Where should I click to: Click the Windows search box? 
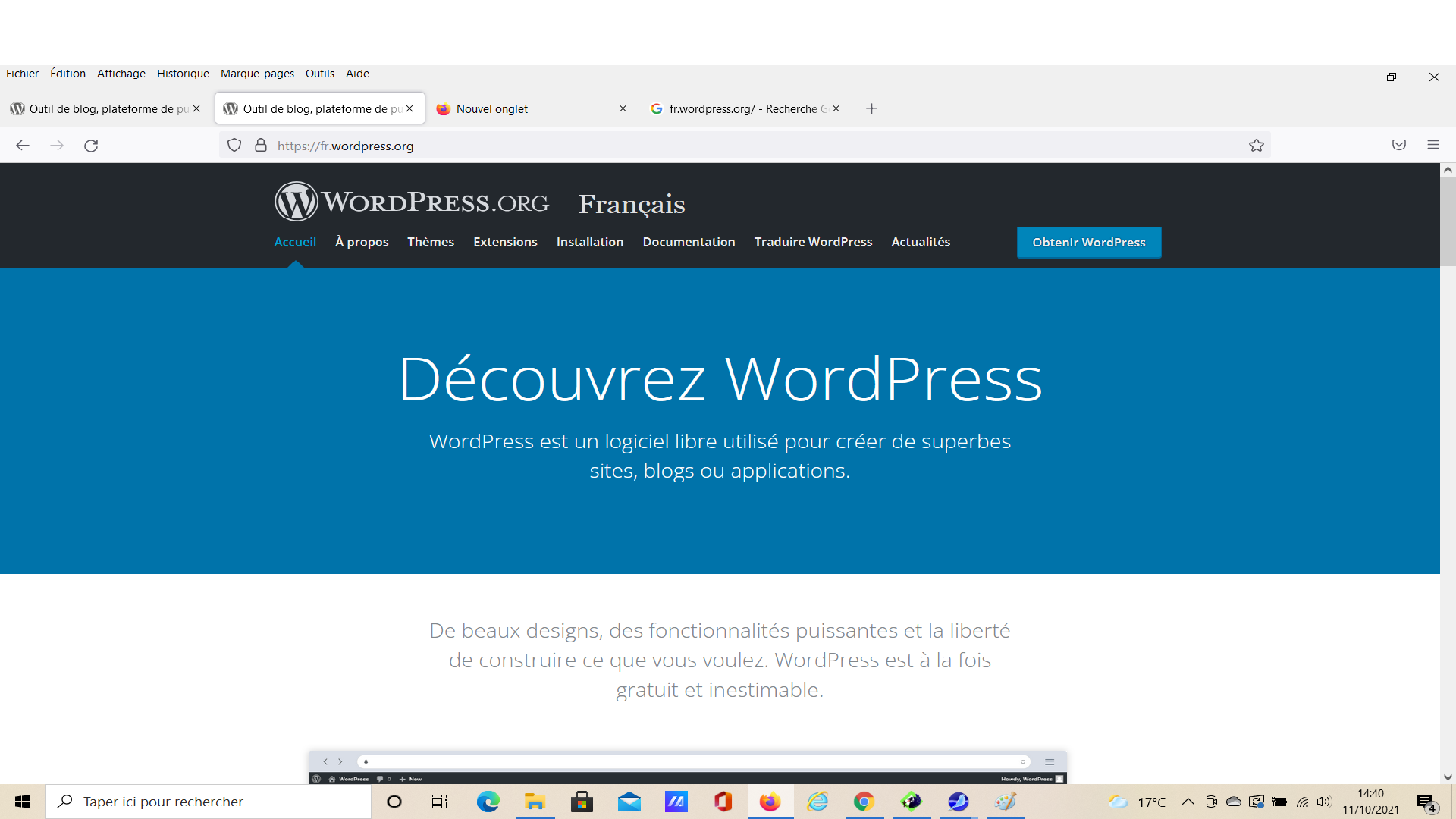click(x=209, y=802)
